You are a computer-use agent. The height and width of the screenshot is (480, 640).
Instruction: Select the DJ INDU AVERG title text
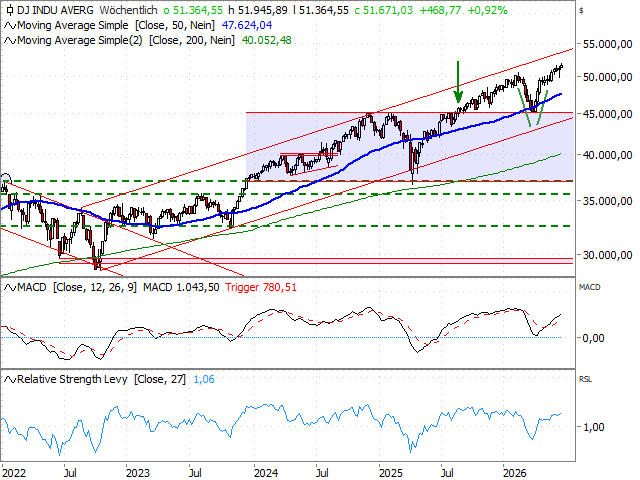coord(55,10)
